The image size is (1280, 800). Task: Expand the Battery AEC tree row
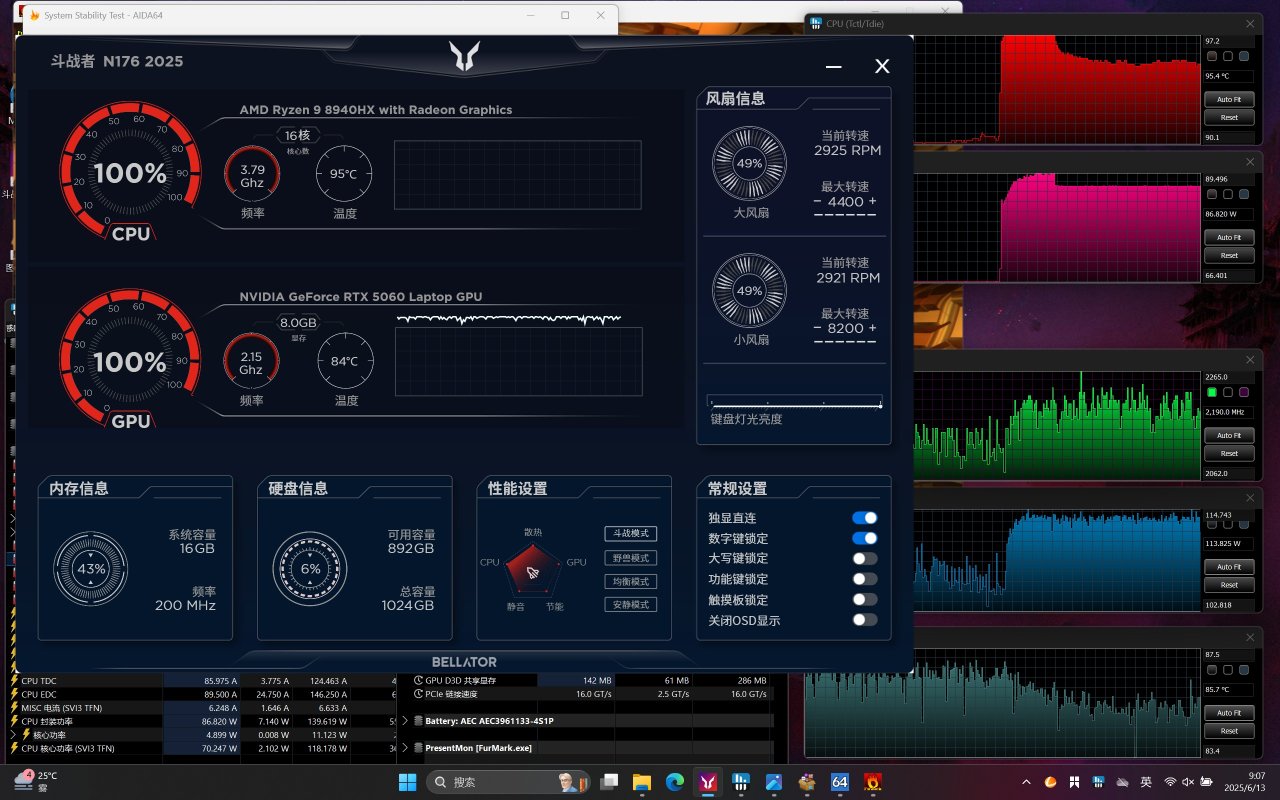click(404, 720)
